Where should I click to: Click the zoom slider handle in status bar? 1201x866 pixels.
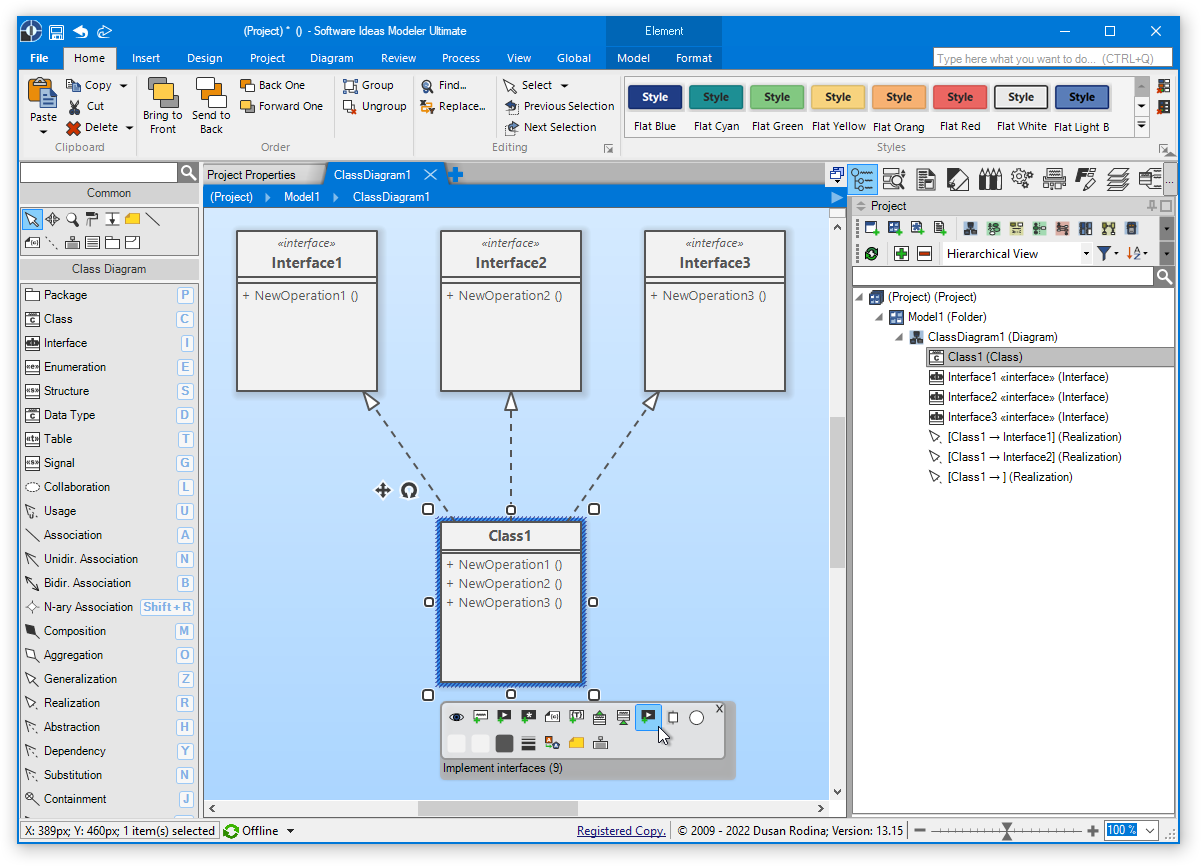(x=1007, y=831)
